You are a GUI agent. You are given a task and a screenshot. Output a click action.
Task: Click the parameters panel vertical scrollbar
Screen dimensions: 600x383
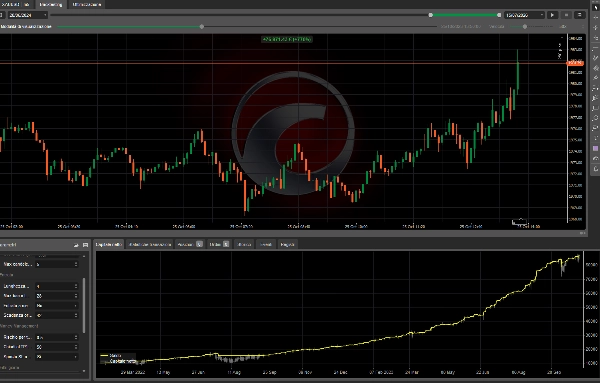click(x=84, y=305)
